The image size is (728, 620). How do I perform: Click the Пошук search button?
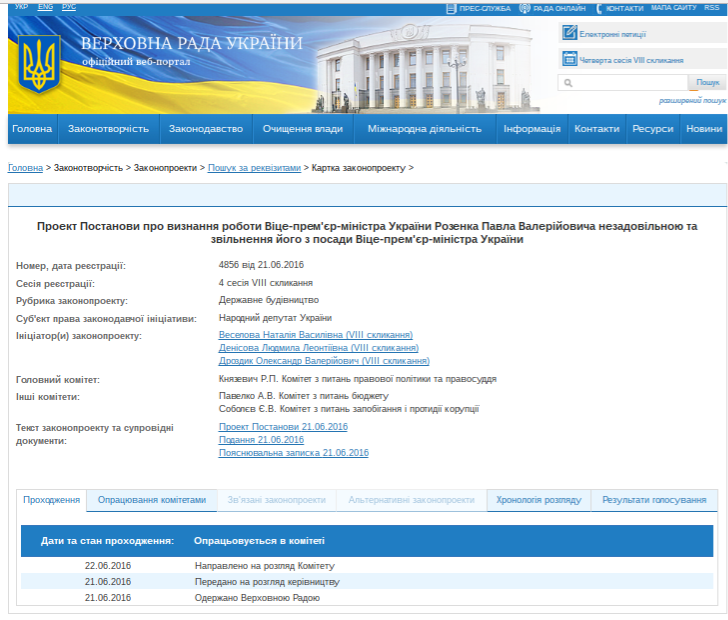tap(708, 83)
